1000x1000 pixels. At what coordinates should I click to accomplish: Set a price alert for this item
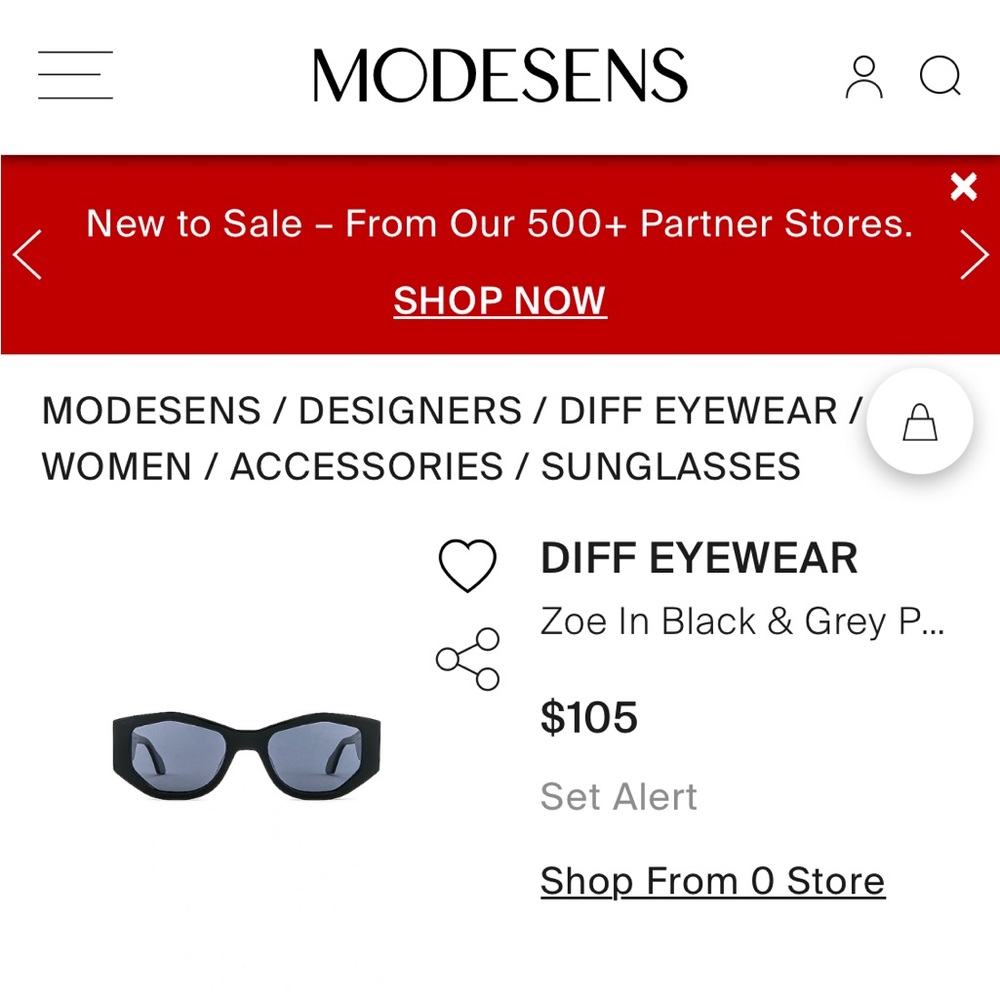pyautogui.click(x=618, y=797)
